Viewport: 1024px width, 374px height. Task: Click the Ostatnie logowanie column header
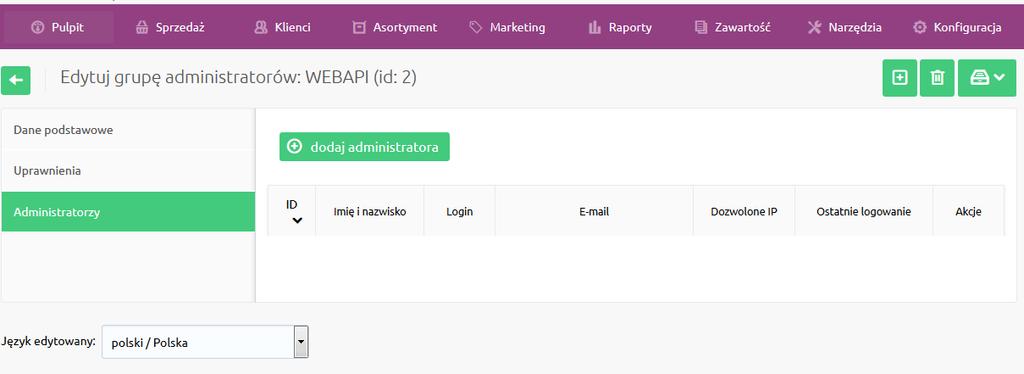(863, 211)
